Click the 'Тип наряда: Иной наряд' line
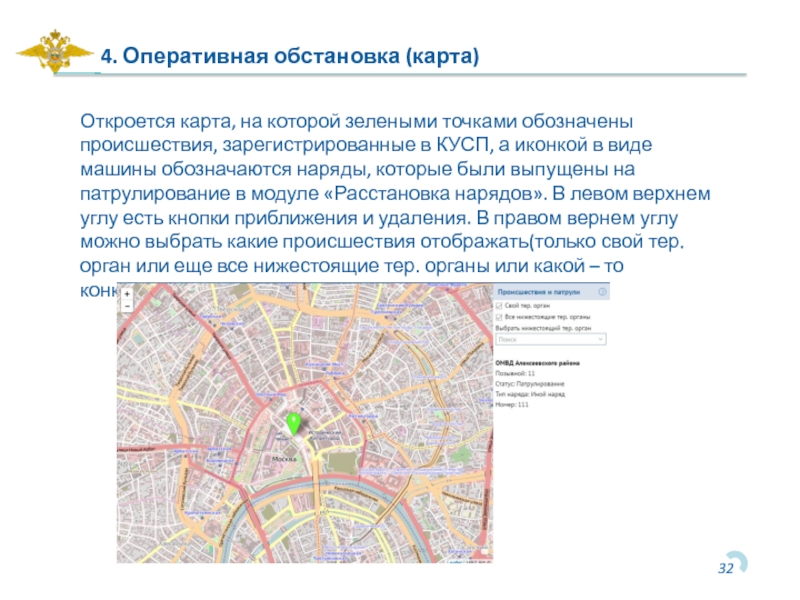This screenshot has width=800, height=600. [x=530, y=394]
